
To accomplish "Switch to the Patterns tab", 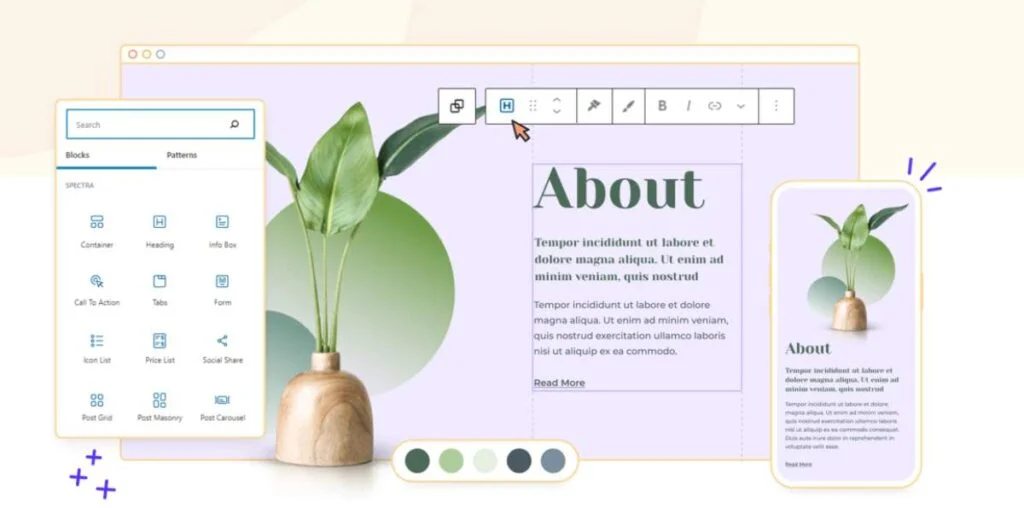I will pyautogui.click(x=181, y=155).
